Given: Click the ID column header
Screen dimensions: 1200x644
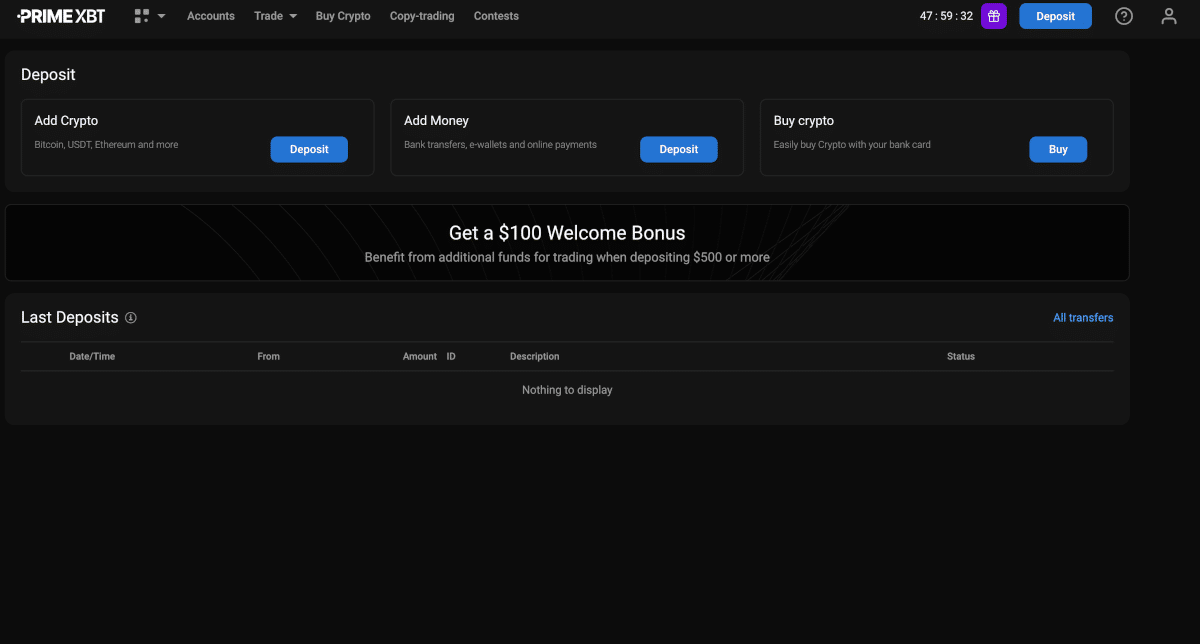Looking at the screenshot, I should 451,356.
